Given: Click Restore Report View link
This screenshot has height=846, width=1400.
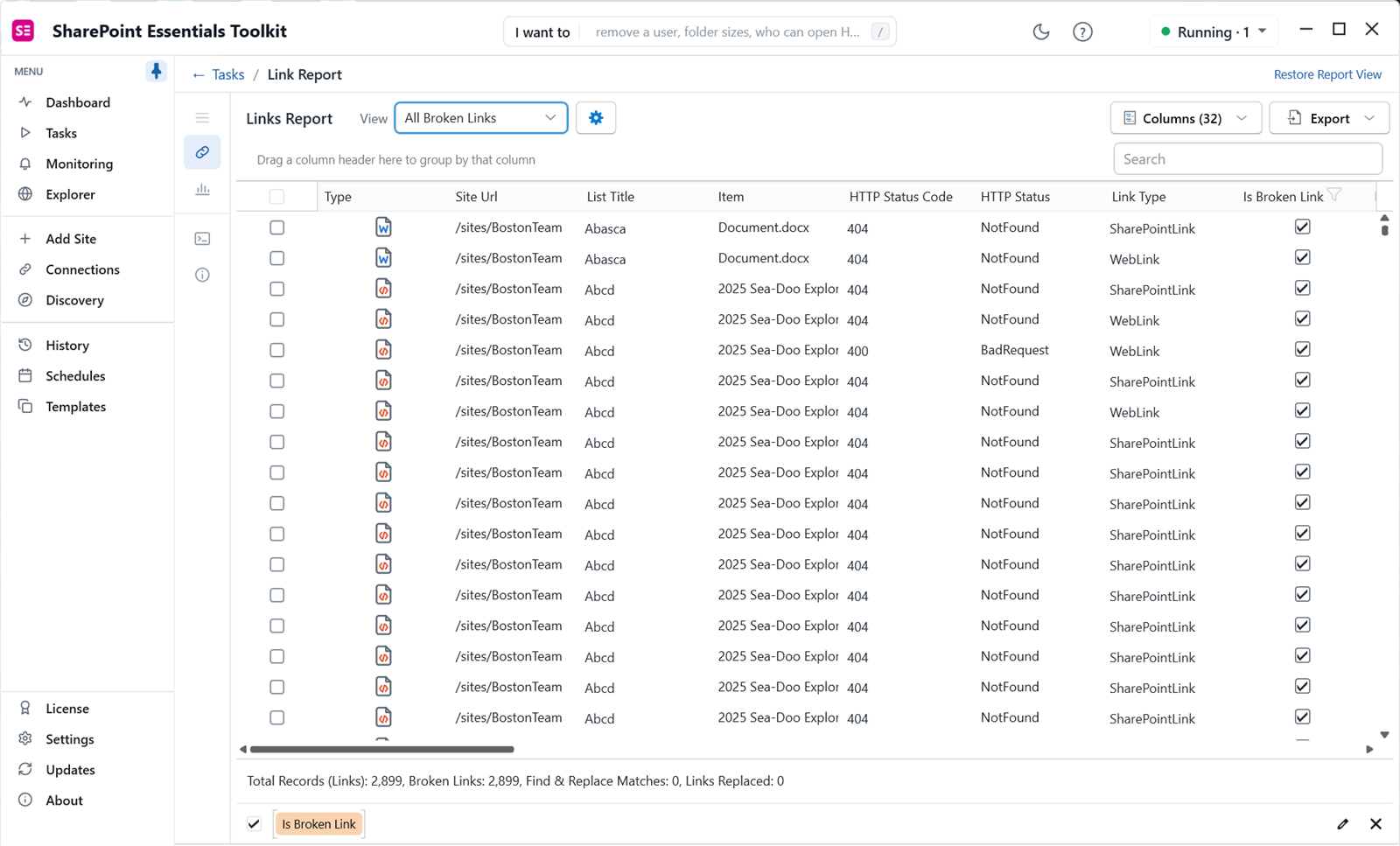Looking at the screenshot, I should pyautogui.click(x=1327, y=74).
